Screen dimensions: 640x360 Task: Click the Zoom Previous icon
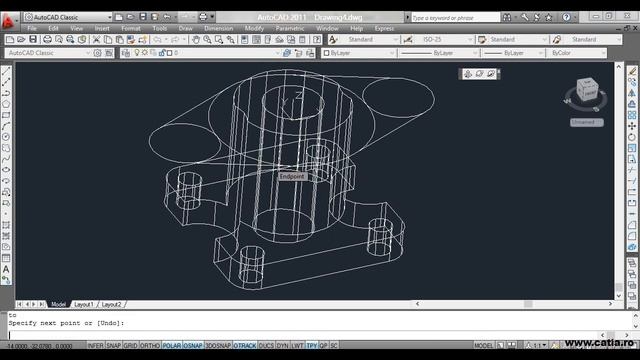click(x=231, y=40)
